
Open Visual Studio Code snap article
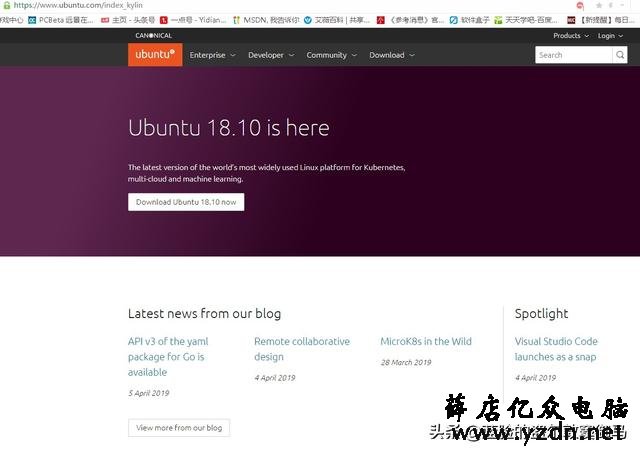(556, 349)
